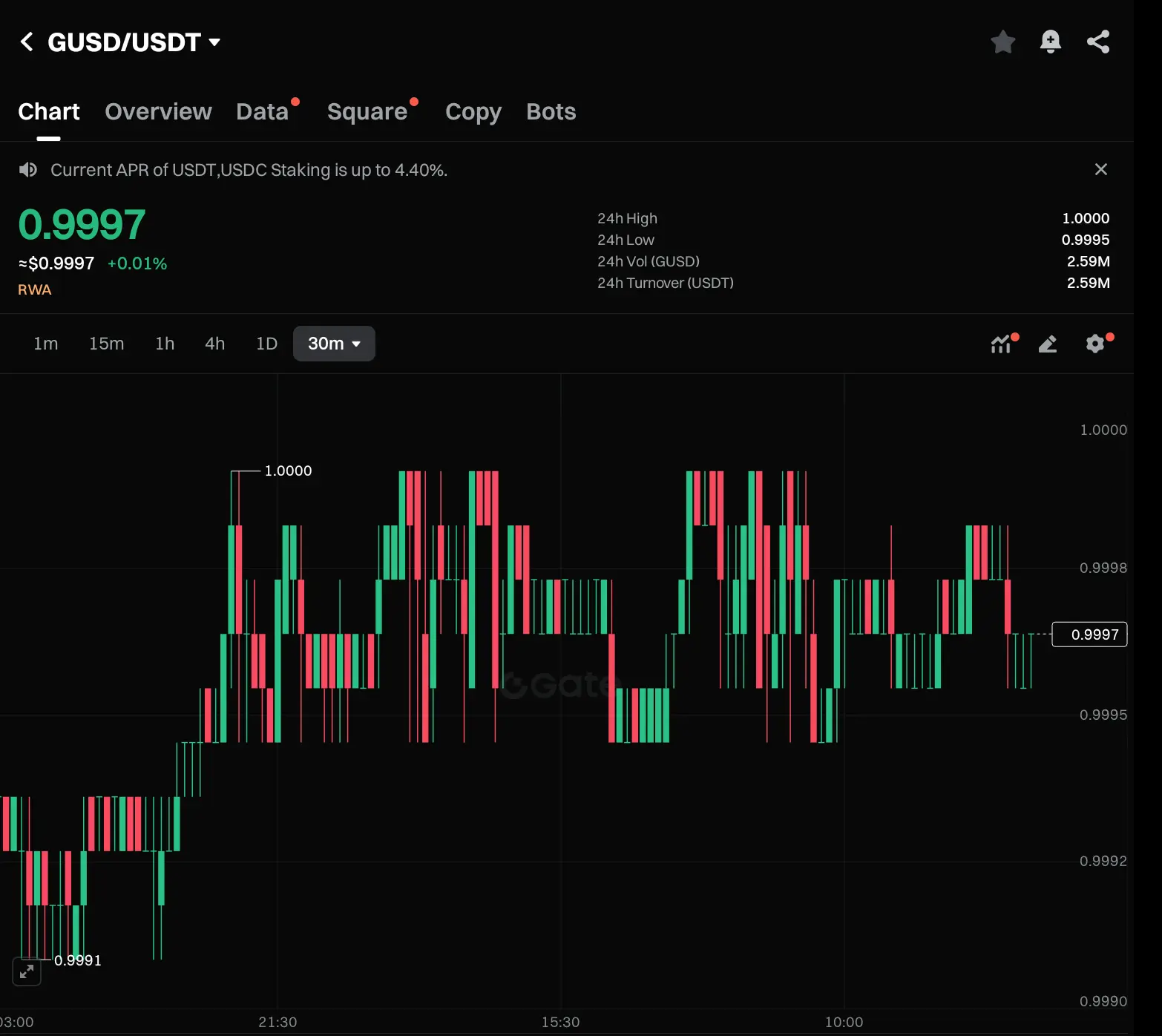Open the Copy tab
Viewport: 1162px width, 1036px height.
[473, 111]
